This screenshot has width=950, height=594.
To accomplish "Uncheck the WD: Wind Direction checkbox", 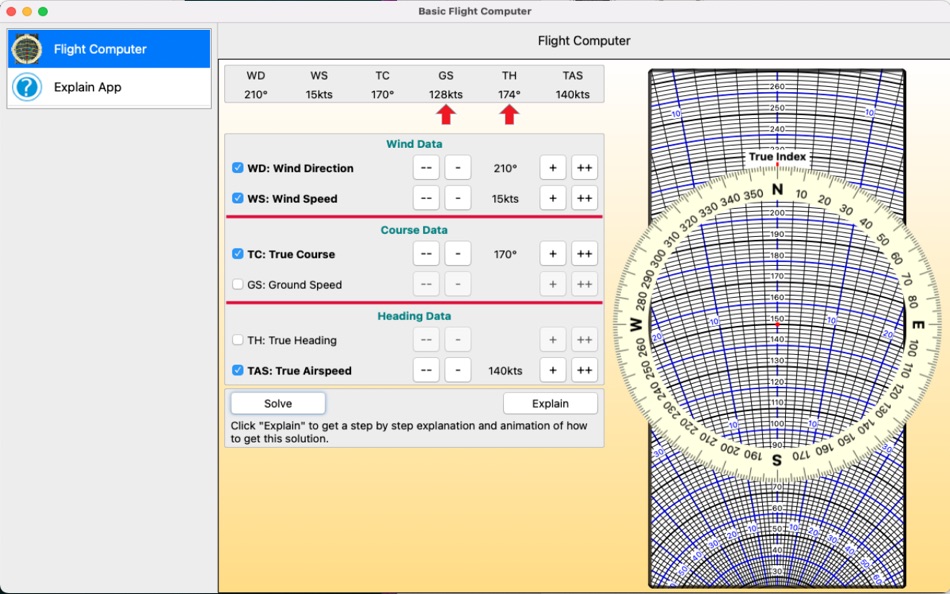I will 238,168.
